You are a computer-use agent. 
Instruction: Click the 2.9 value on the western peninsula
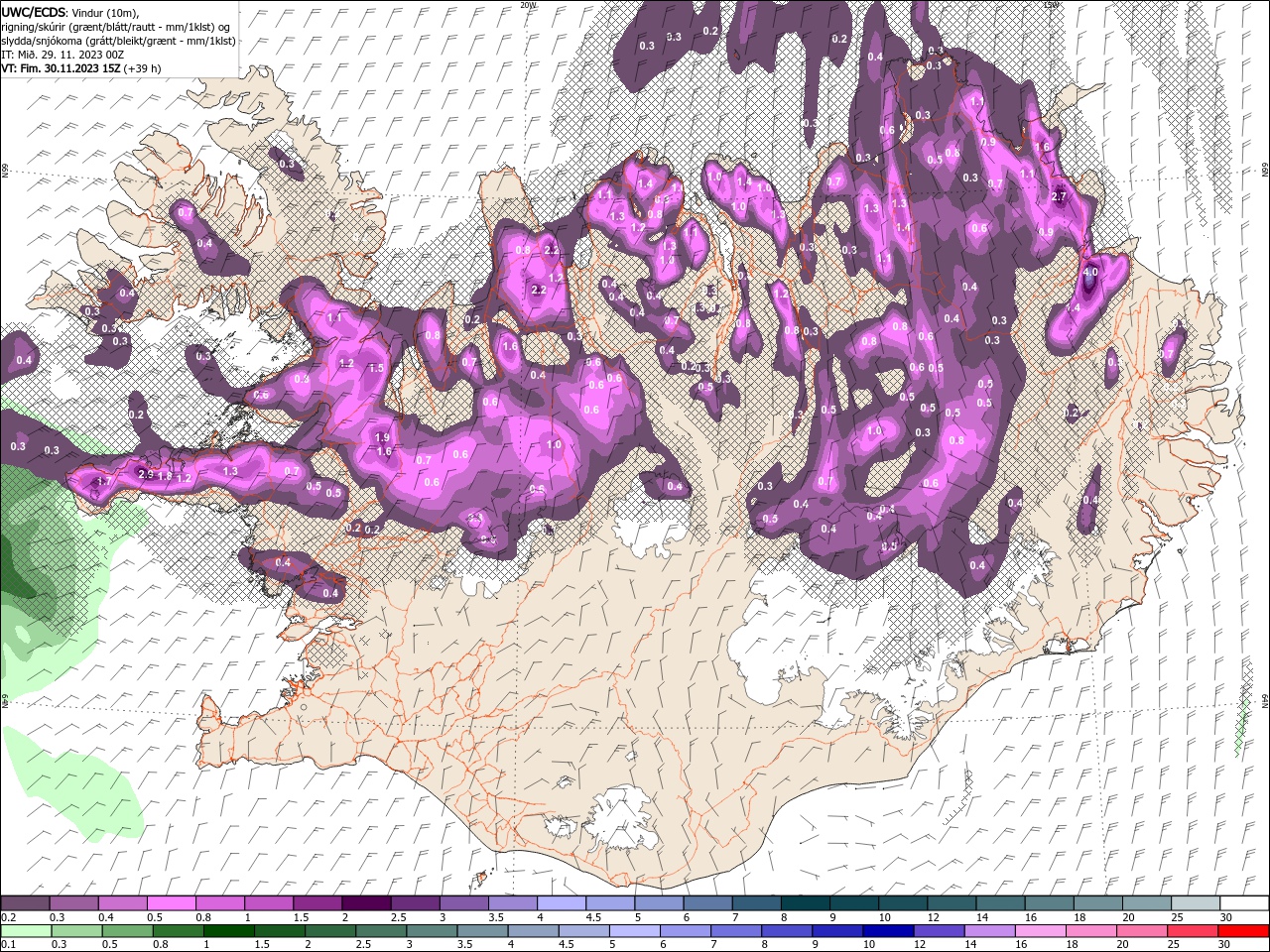click(146, 475)
